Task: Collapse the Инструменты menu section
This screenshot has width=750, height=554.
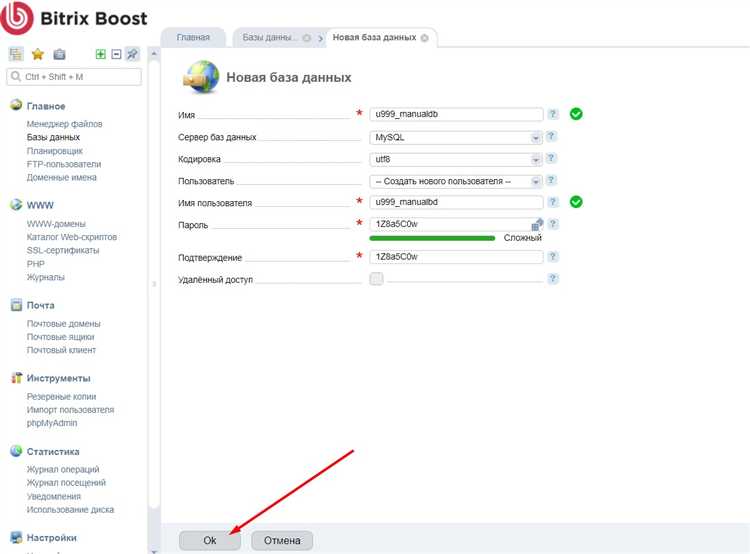Action: [58, 378]
